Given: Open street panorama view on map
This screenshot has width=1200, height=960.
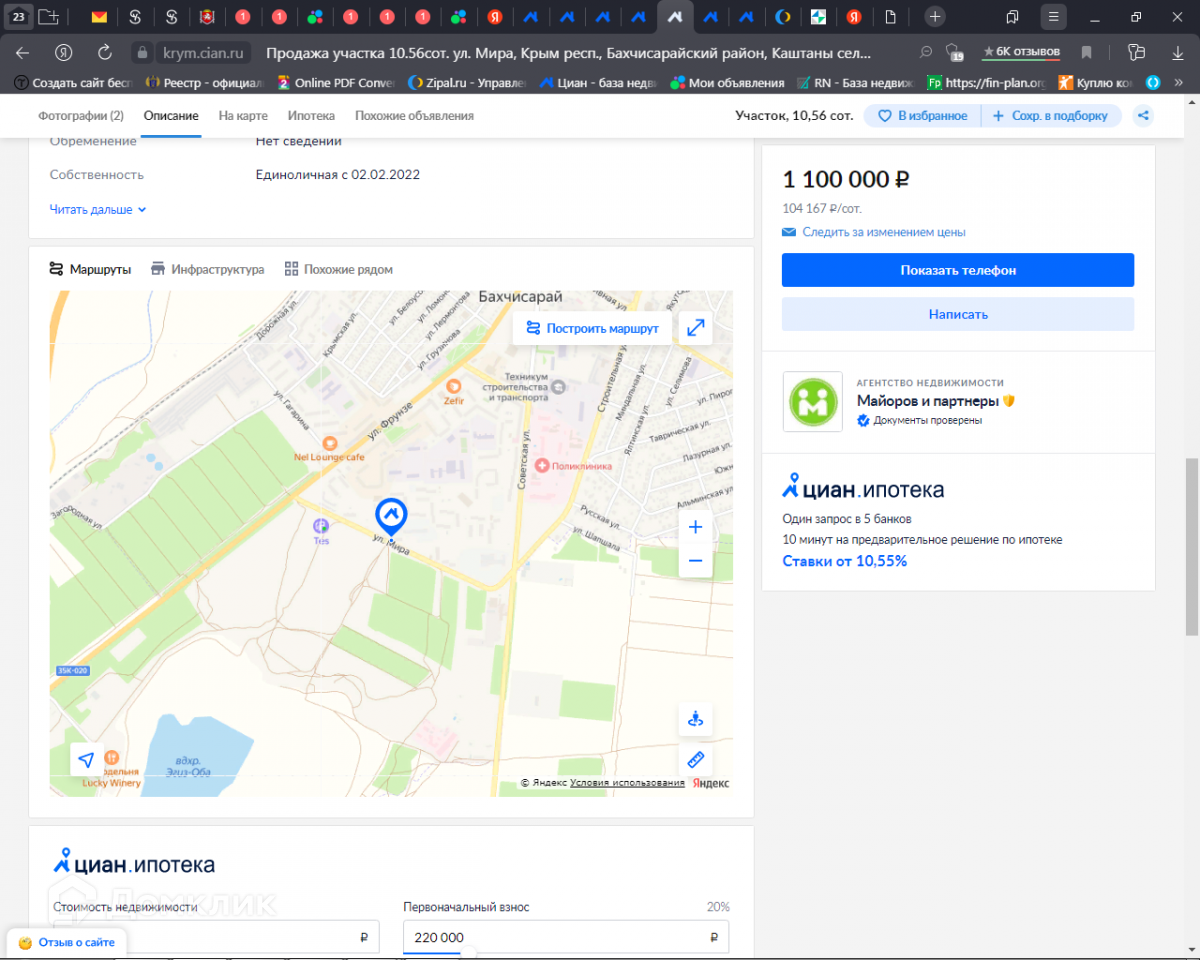Looking at the screenshot, I should point(695,719).
